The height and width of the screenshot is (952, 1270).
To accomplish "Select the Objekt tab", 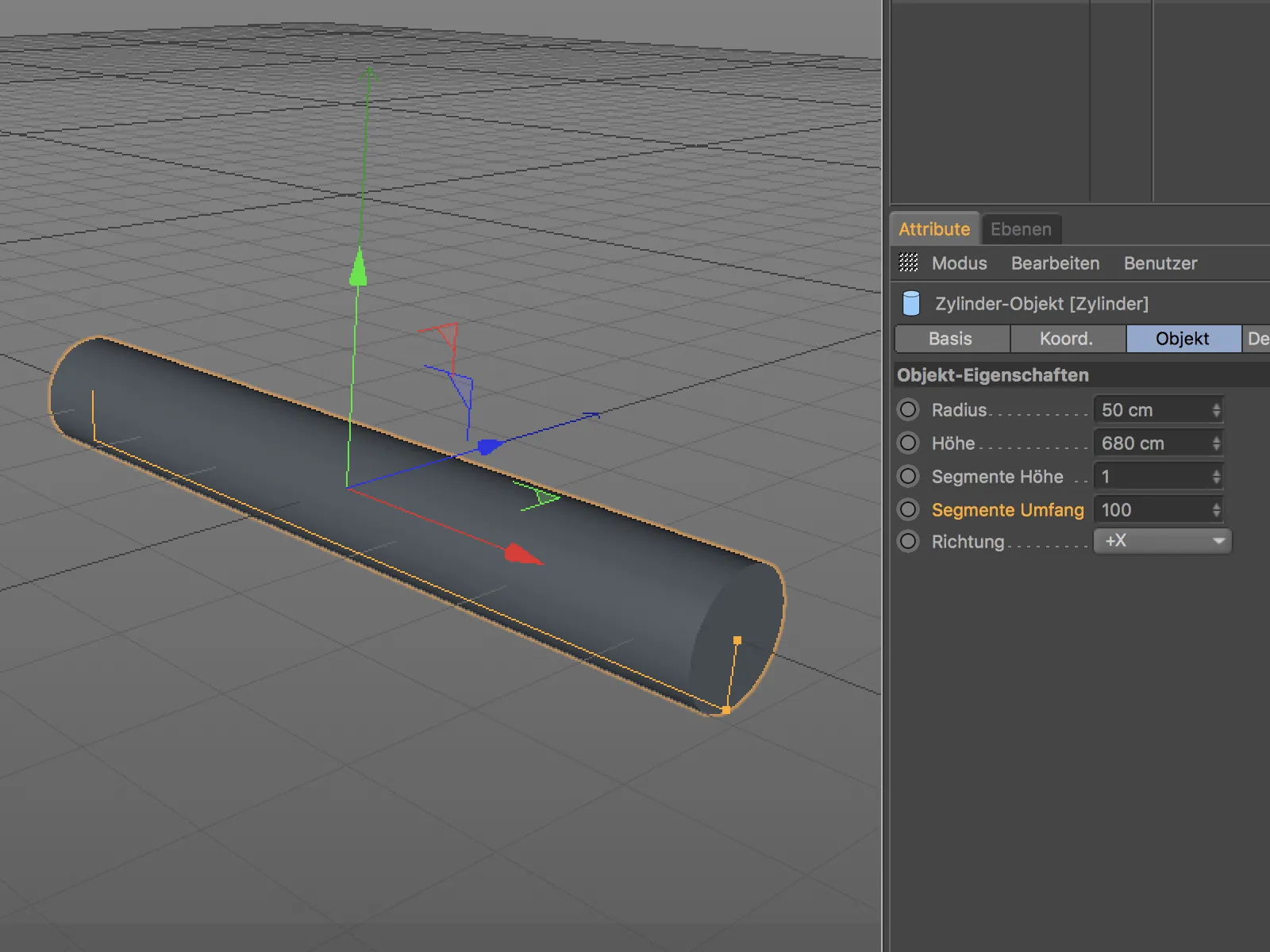I will coord(1183,339).
